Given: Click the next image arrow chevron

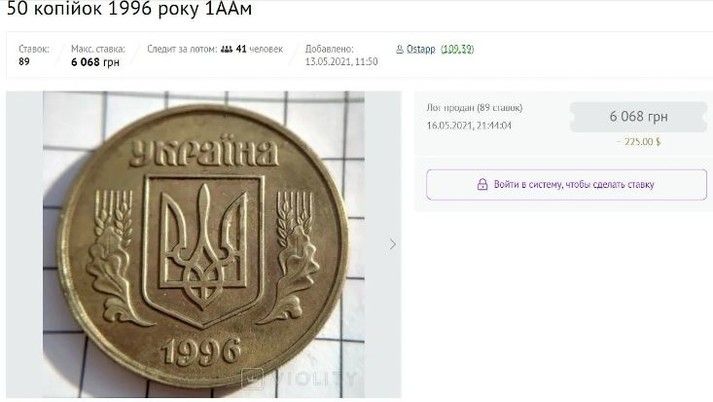Looking at the screenshot, I should coord(393,245).
